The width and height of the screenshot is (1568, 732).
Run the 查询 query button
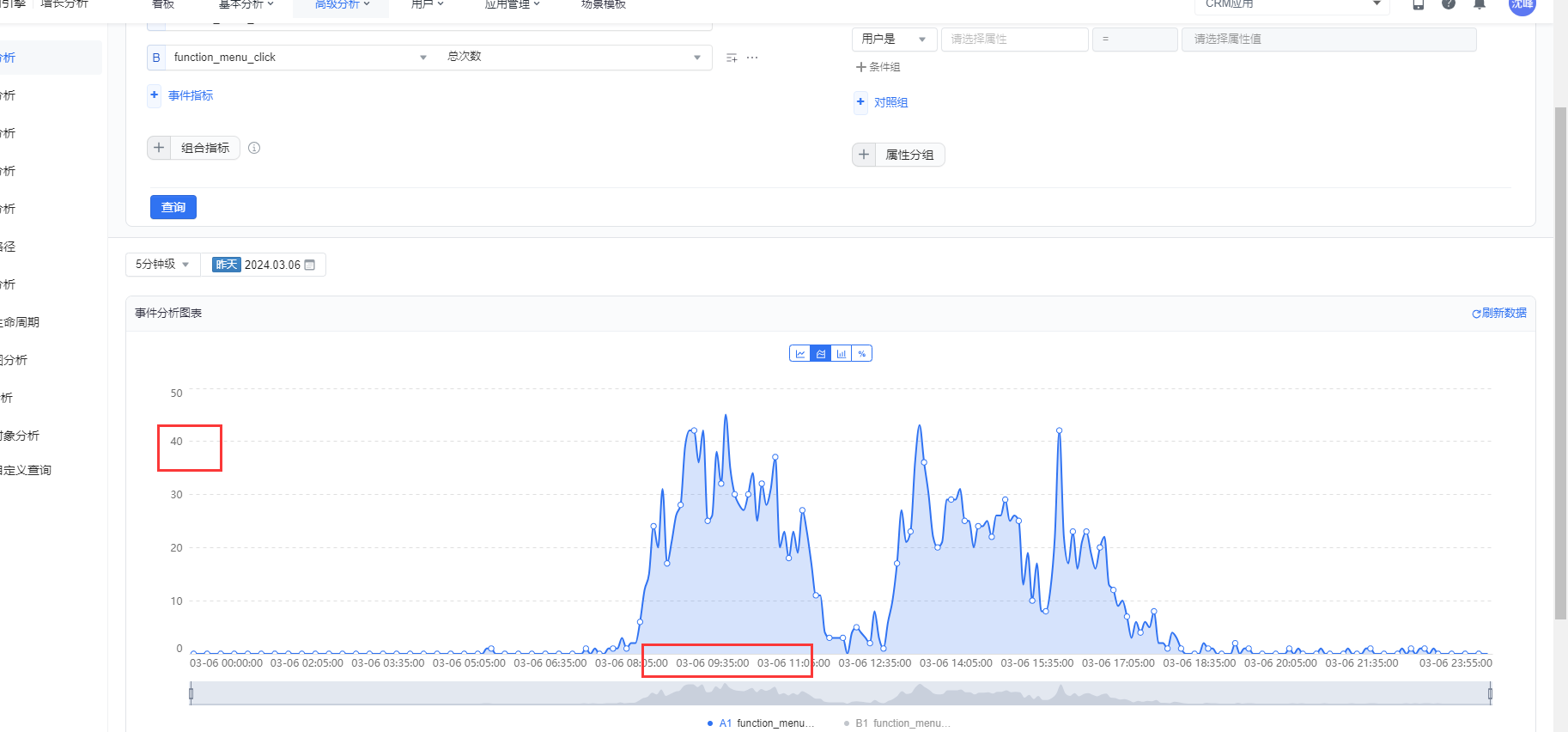pyautogui.click(x=173, y=207)
